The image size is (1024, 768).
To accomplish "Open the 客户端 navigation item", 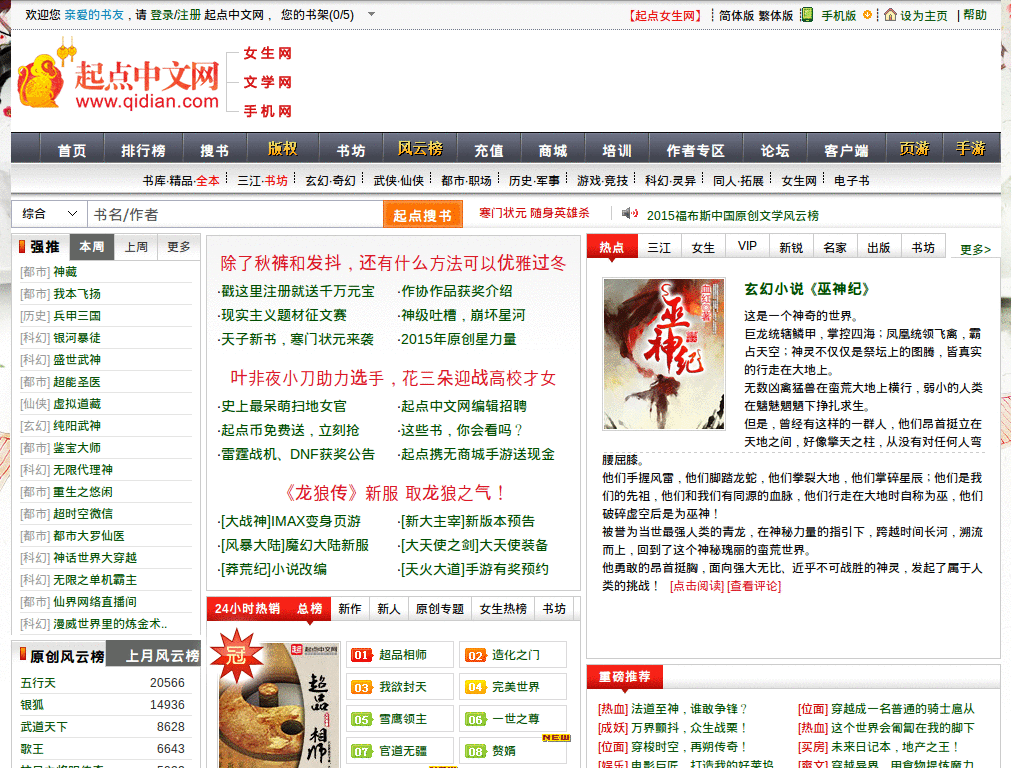I will [846, 150].
